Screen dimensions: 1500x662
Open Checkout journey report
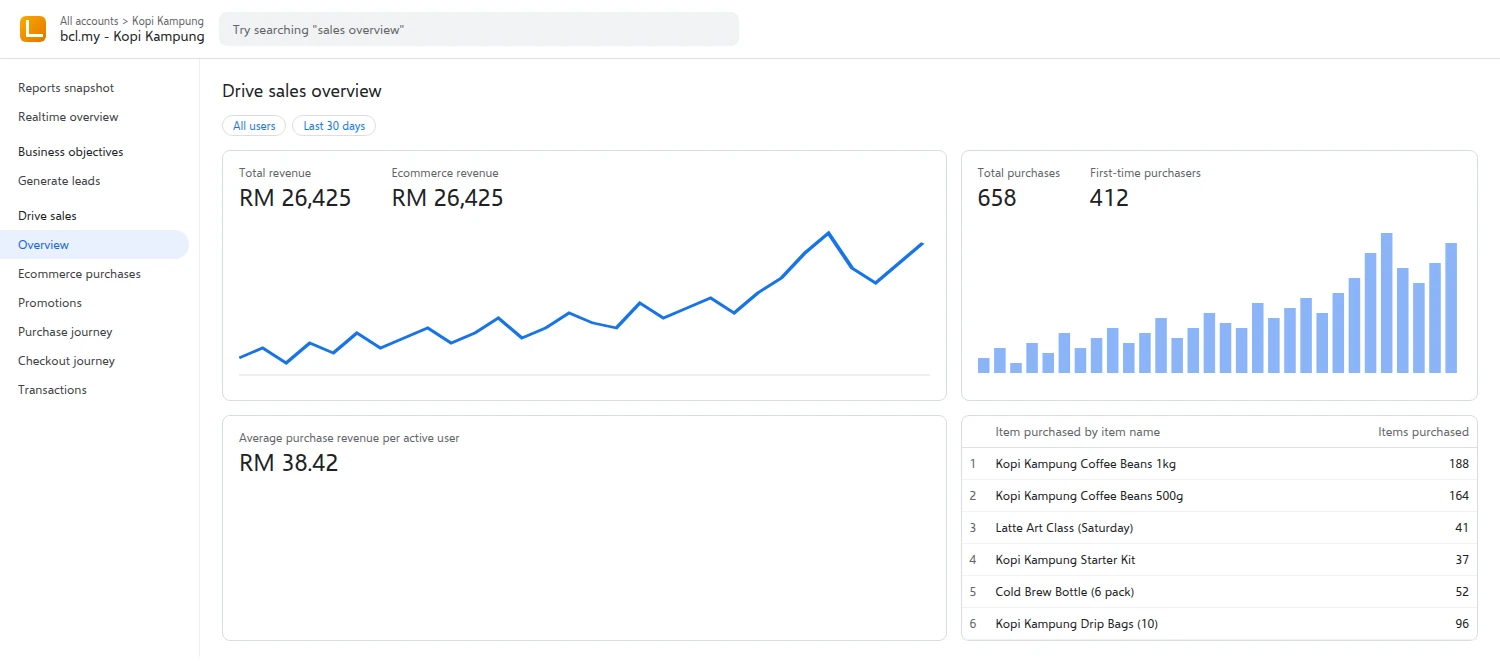click(x=66, y=361)
